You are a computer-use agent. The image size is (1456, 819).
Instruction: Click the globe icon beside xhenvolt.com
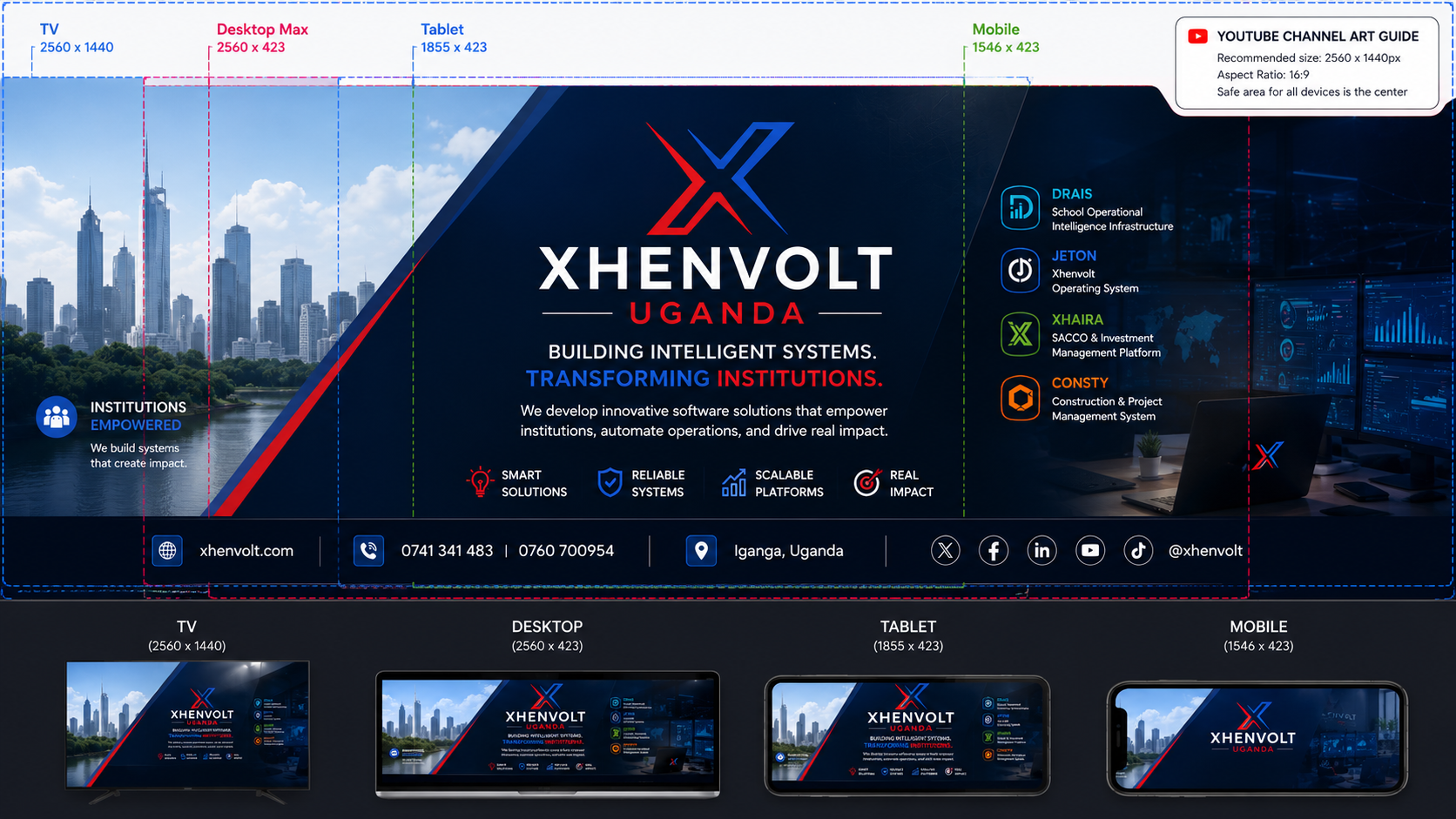(167, 551)
